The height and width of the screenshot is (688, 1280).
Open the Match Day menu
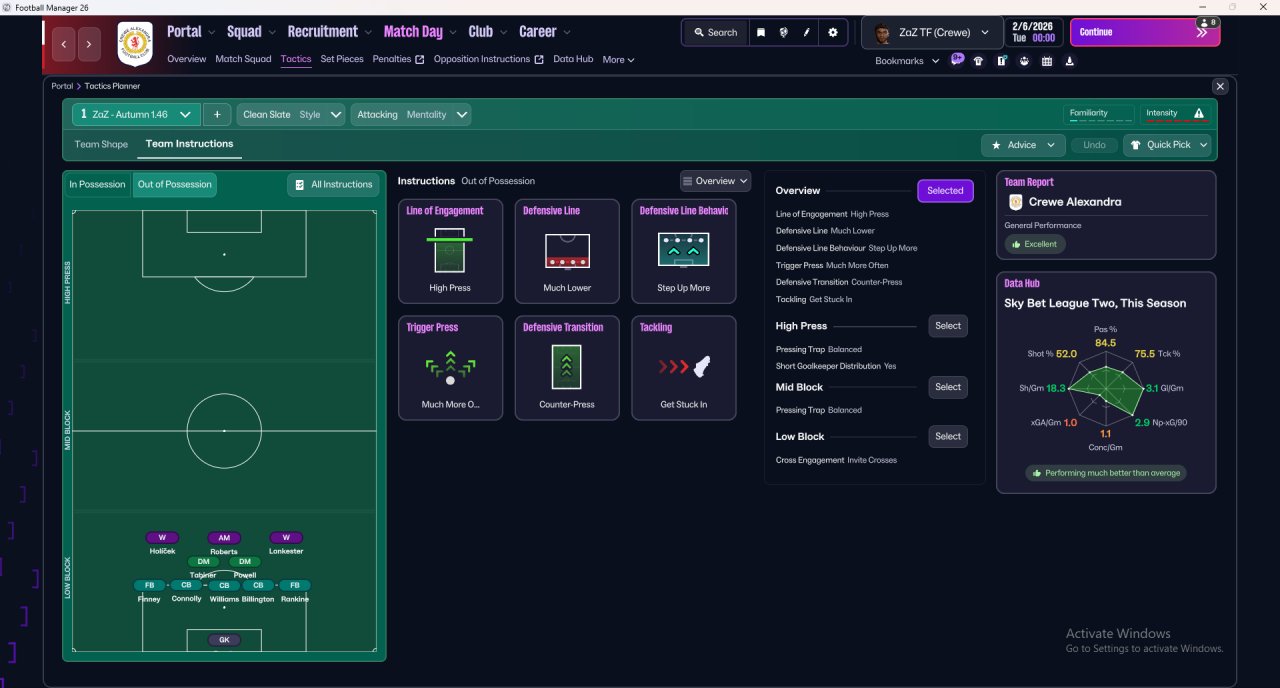419,32
